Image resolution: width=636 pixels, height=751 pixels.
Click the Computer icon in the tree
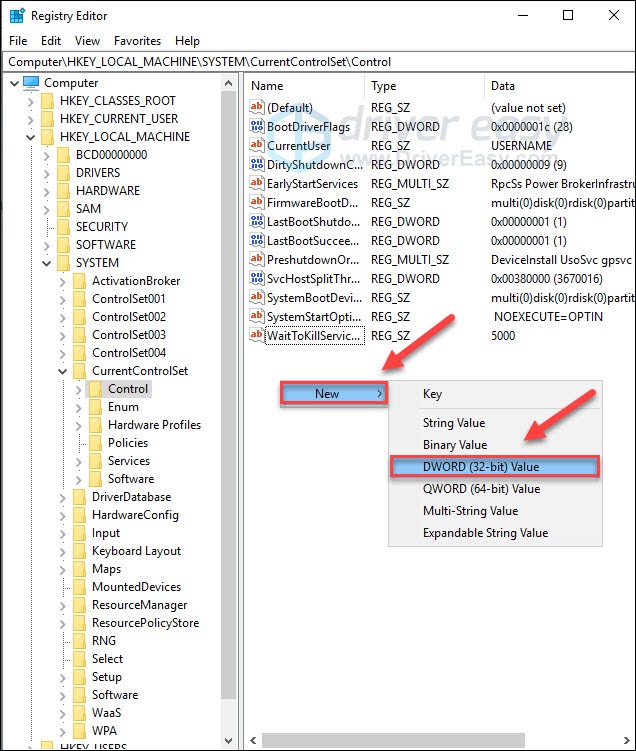tap(31, 83)
